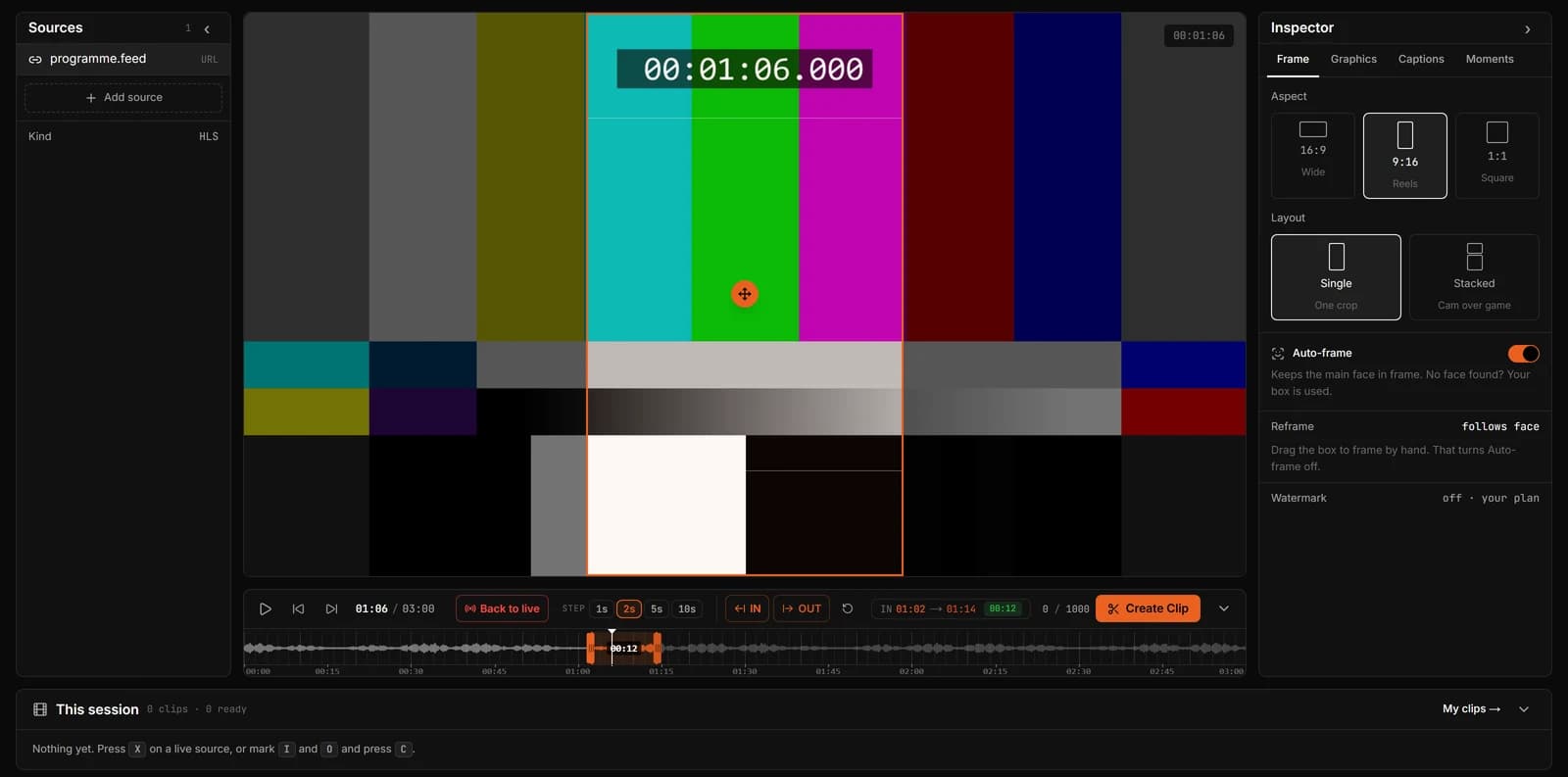Switch to the Graphics tab
The width and height of the screenshot is (1568, 777).
click(1353, 59)
